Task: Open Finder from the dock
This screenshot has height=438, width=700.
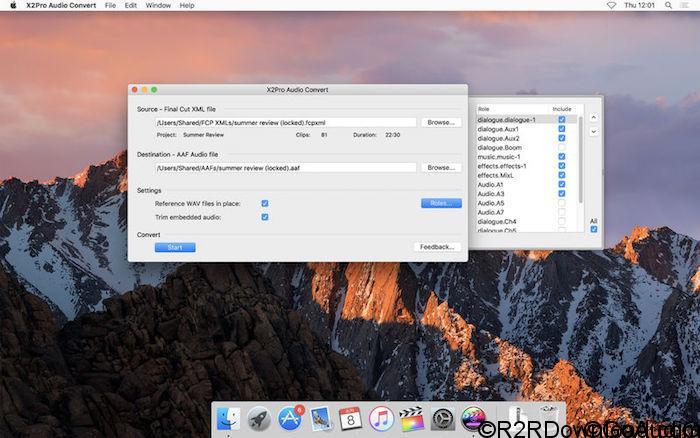Action: point(228,419)
